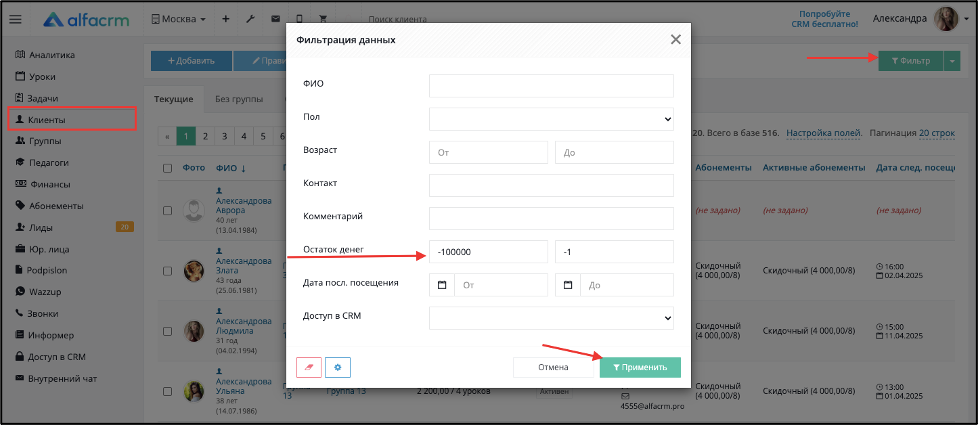Check the Александрова Злата row checkbox

coord(167,271)
